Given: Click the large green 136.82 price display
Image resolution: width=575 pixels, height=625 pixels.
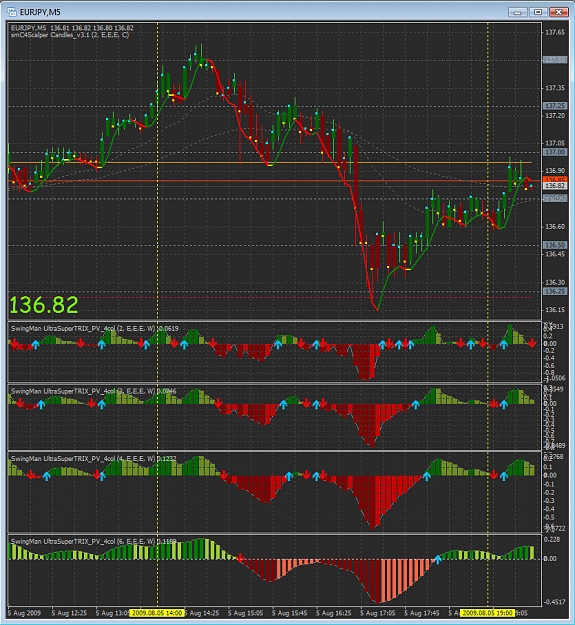Looking at the screenshot, I should tap(43, 305).
